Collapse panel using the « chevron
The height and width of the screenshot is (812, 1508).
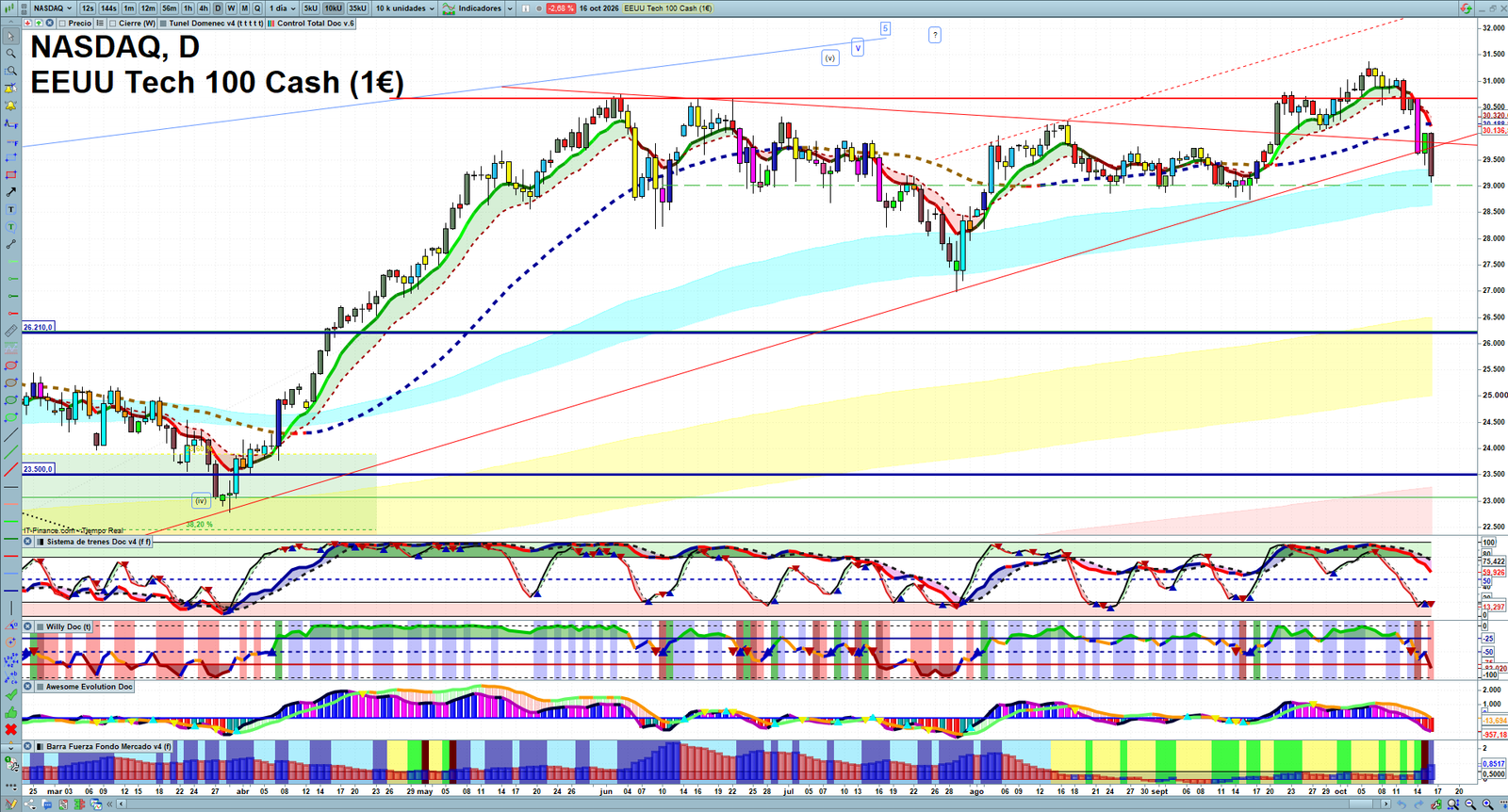pyautogui.click(x=109, y=804)
